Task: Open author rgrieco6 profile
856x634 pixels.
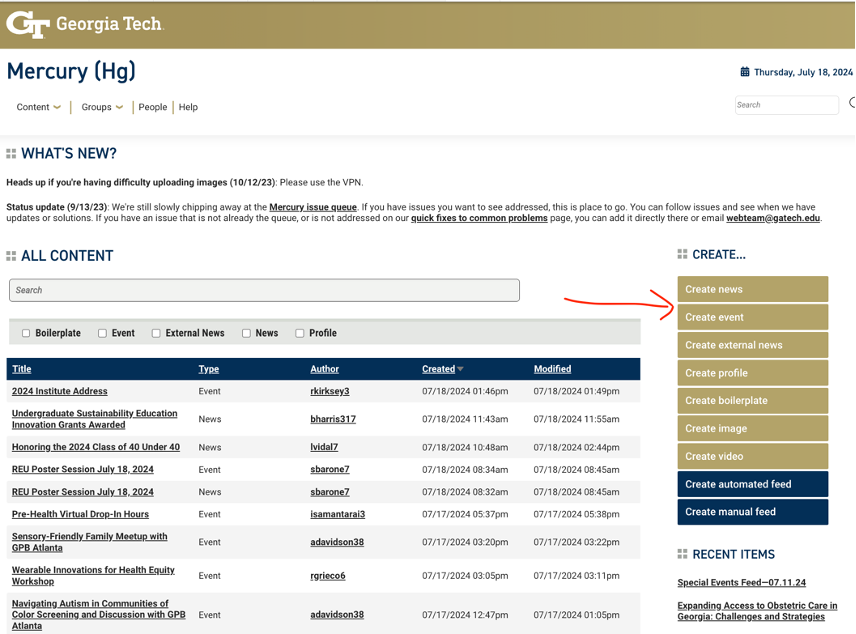Action: pos(328,576)
